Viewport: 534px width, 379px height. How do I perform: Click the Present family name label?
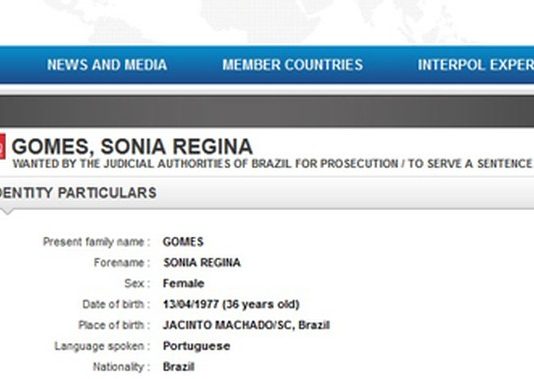[96, 242]
